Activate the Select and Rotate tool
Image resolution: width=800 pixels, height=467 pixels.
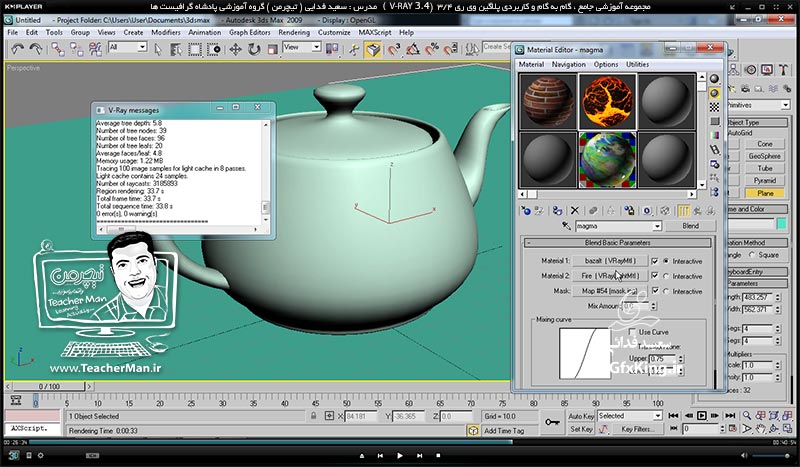254,49
